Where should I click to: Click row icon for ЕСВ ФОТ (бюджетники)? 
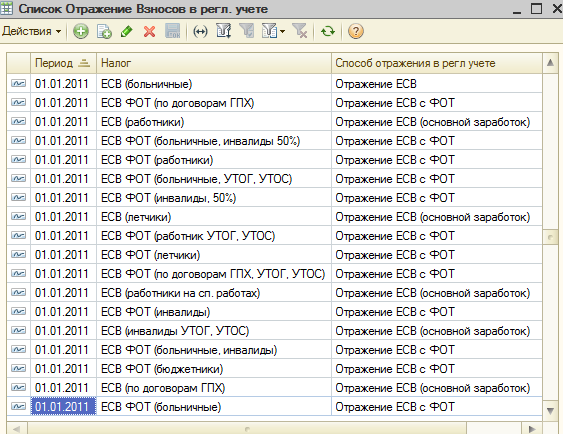pyautogui.click(x=18, y=369)
